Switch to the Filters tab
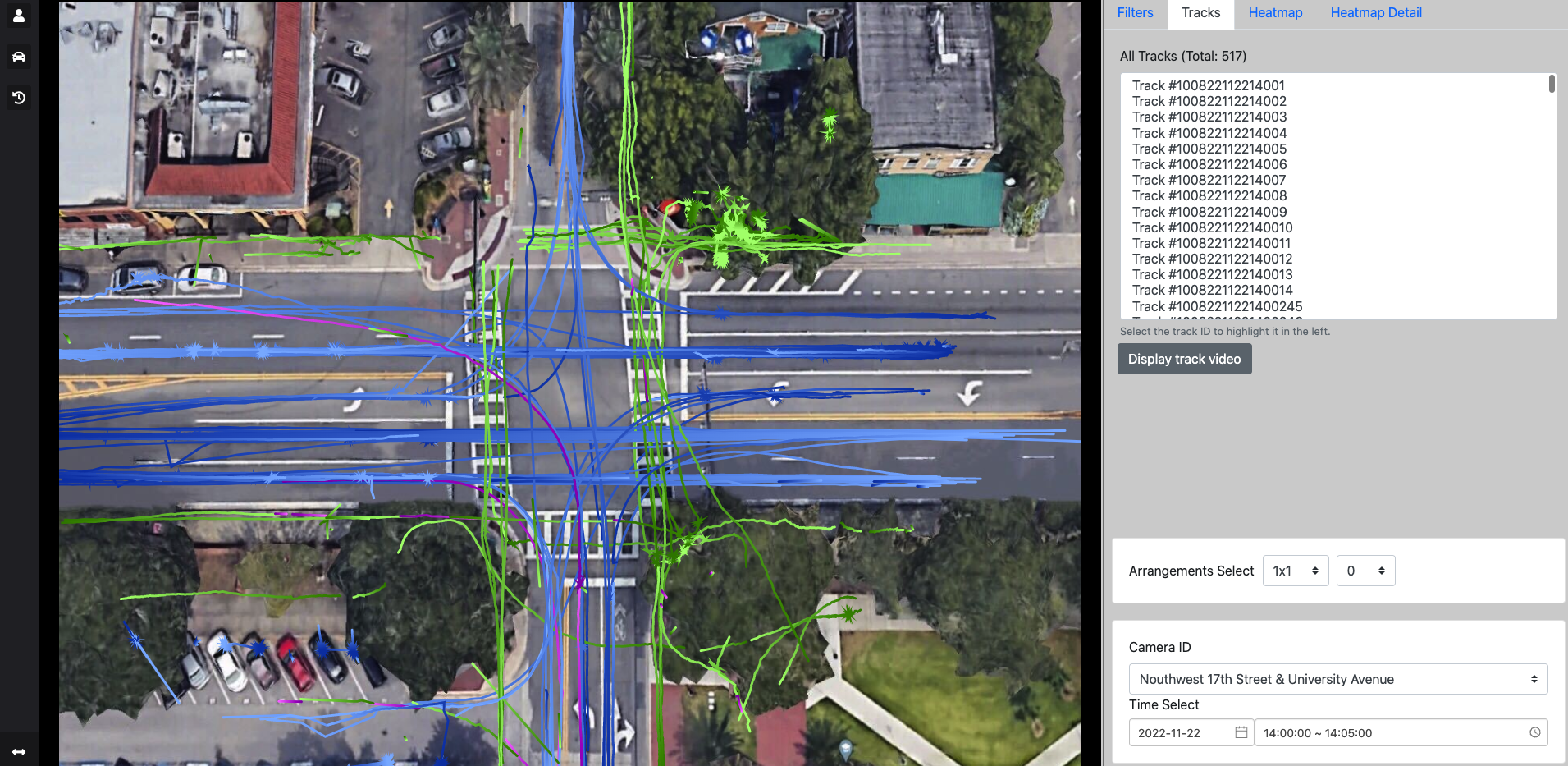Viewport: 1568px width, 766px height. (1135, 13)
